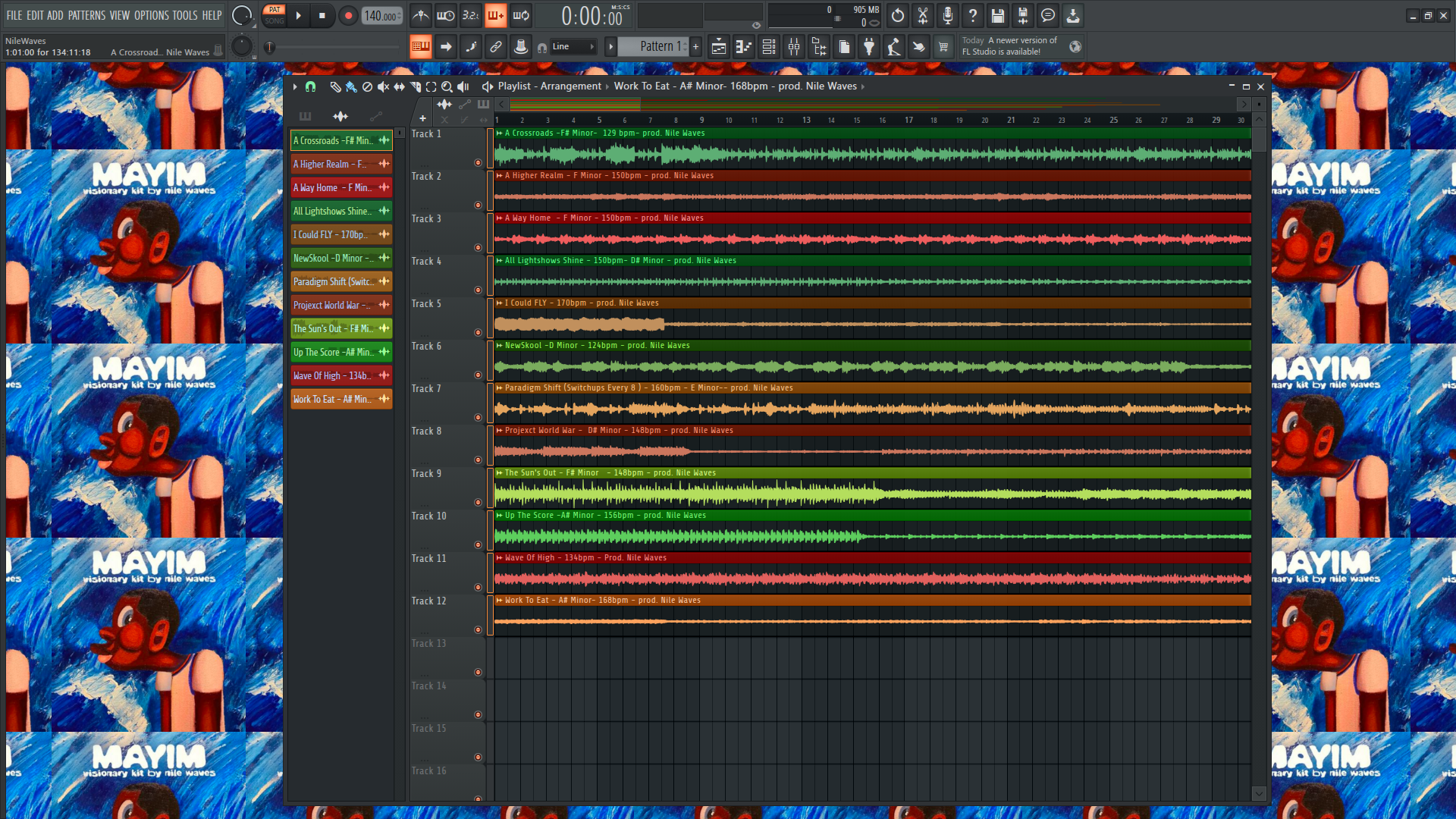Viewport: 1456px width, 819px height.
Task: Click the tempo field showing 140.000
Action: pyautogui.click(x=381, y=15)
